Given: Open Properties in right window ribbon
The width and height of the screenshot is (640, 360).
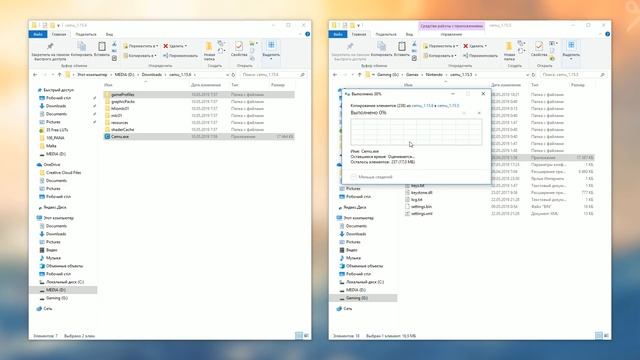Looking at the screenshot, I should (539, 49).
